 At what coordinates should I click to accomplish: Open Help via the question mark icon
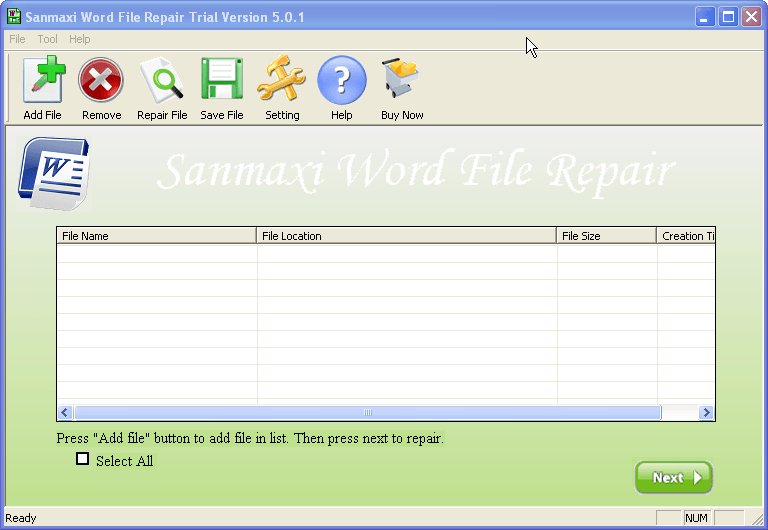click(341, 80)
